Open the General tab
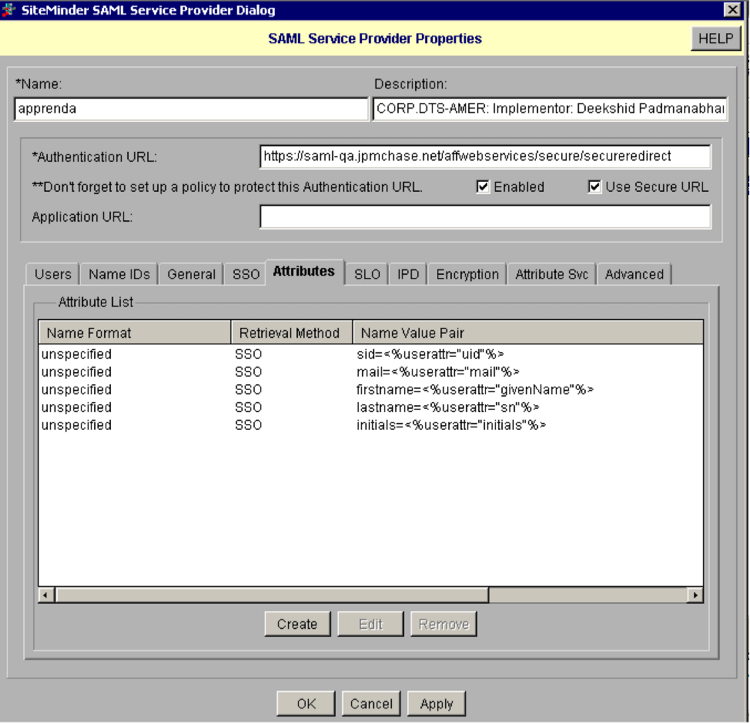 pyautogui.click(x=191, y=274)
